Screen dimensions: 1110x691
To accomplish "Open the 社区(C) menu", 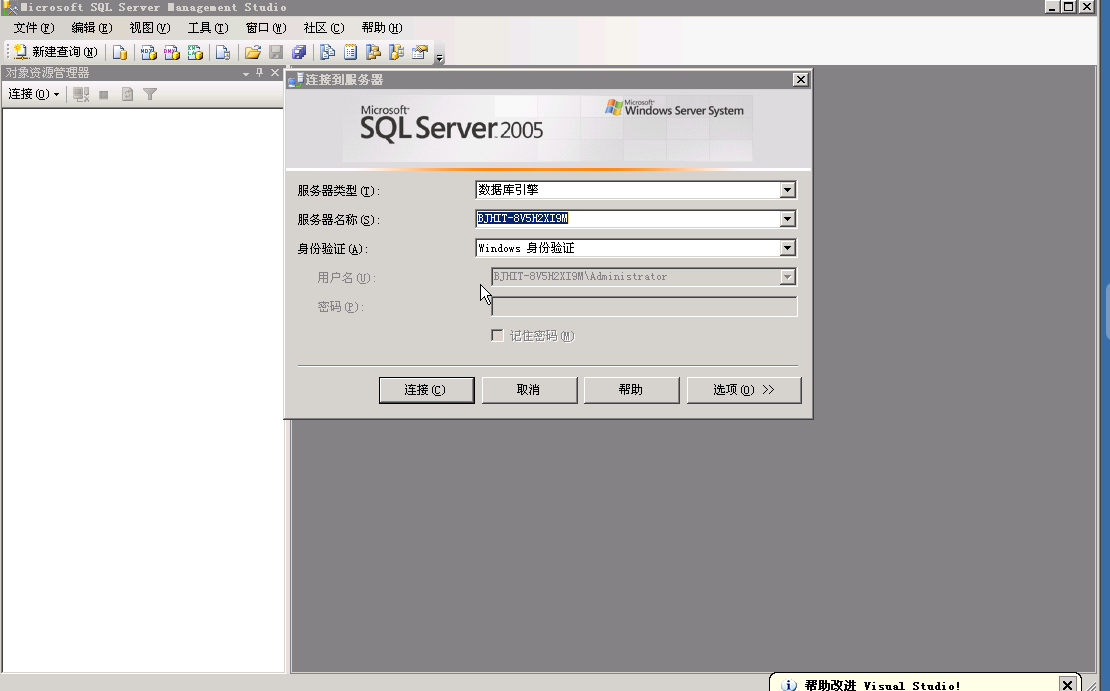I will [324, 28].
